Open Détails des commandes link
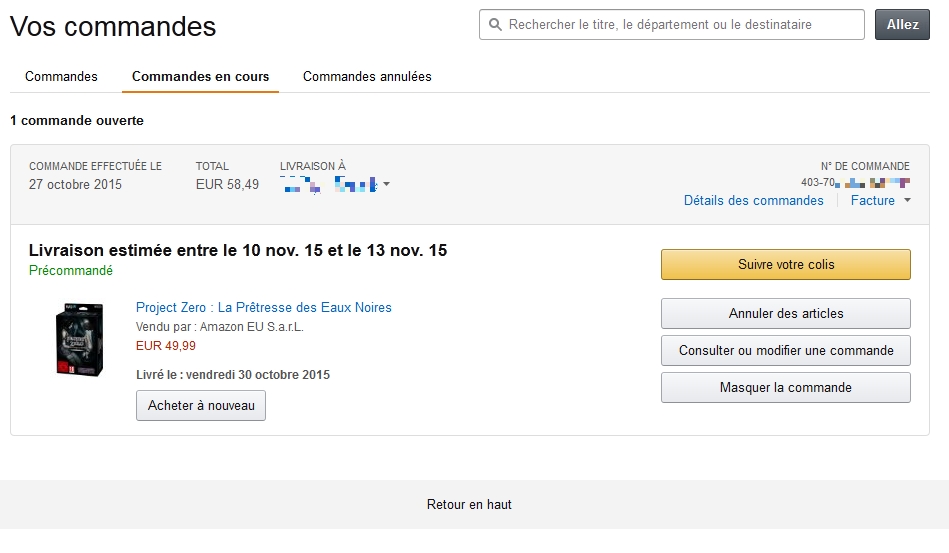The width and height of the screenshot is (949, 553). (754, 200)
